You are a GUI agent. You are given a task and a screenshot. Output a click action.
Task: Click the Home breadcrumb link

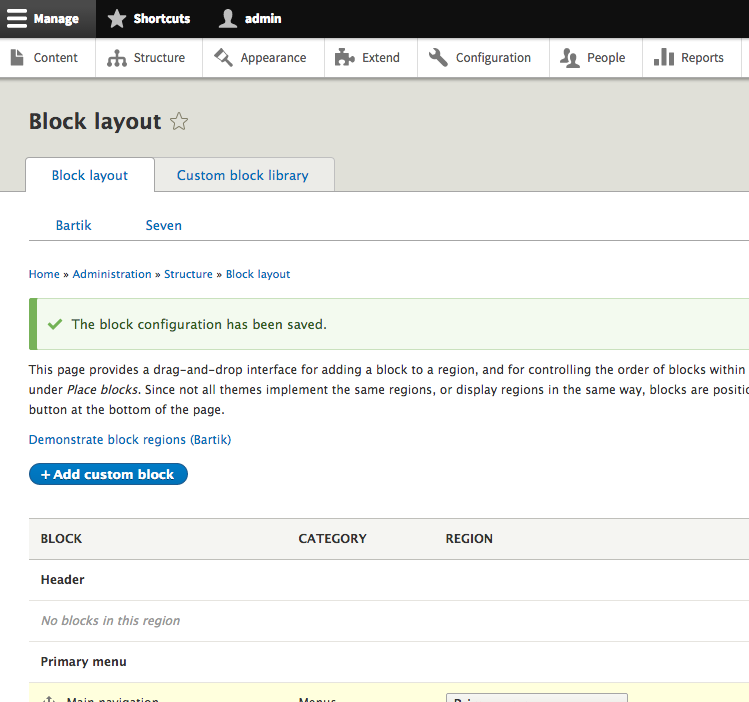click(x=44, y=274)
